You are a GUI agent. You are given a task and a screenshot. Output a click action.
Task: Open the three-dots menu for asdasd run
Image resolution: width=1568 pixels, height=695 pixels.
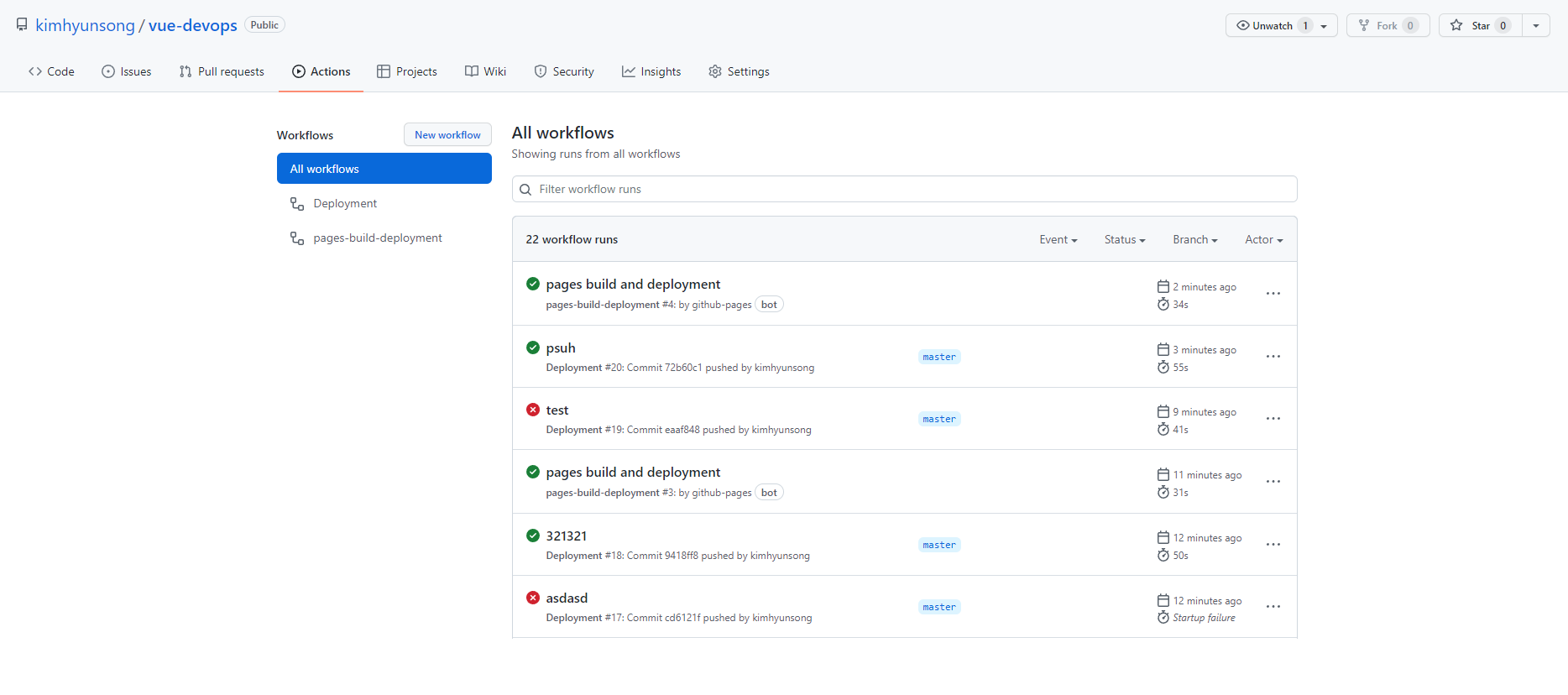(1273, 607)
